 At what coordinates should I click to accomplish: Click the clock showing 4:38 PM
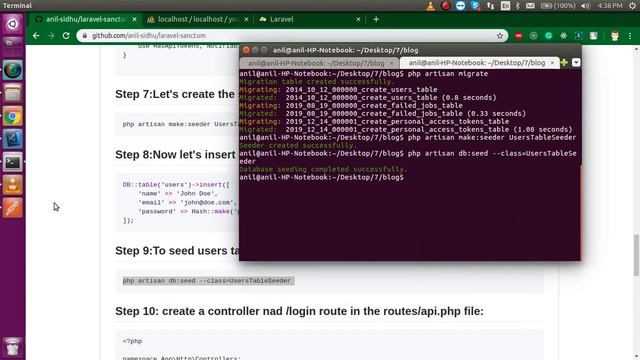(610, 6)
